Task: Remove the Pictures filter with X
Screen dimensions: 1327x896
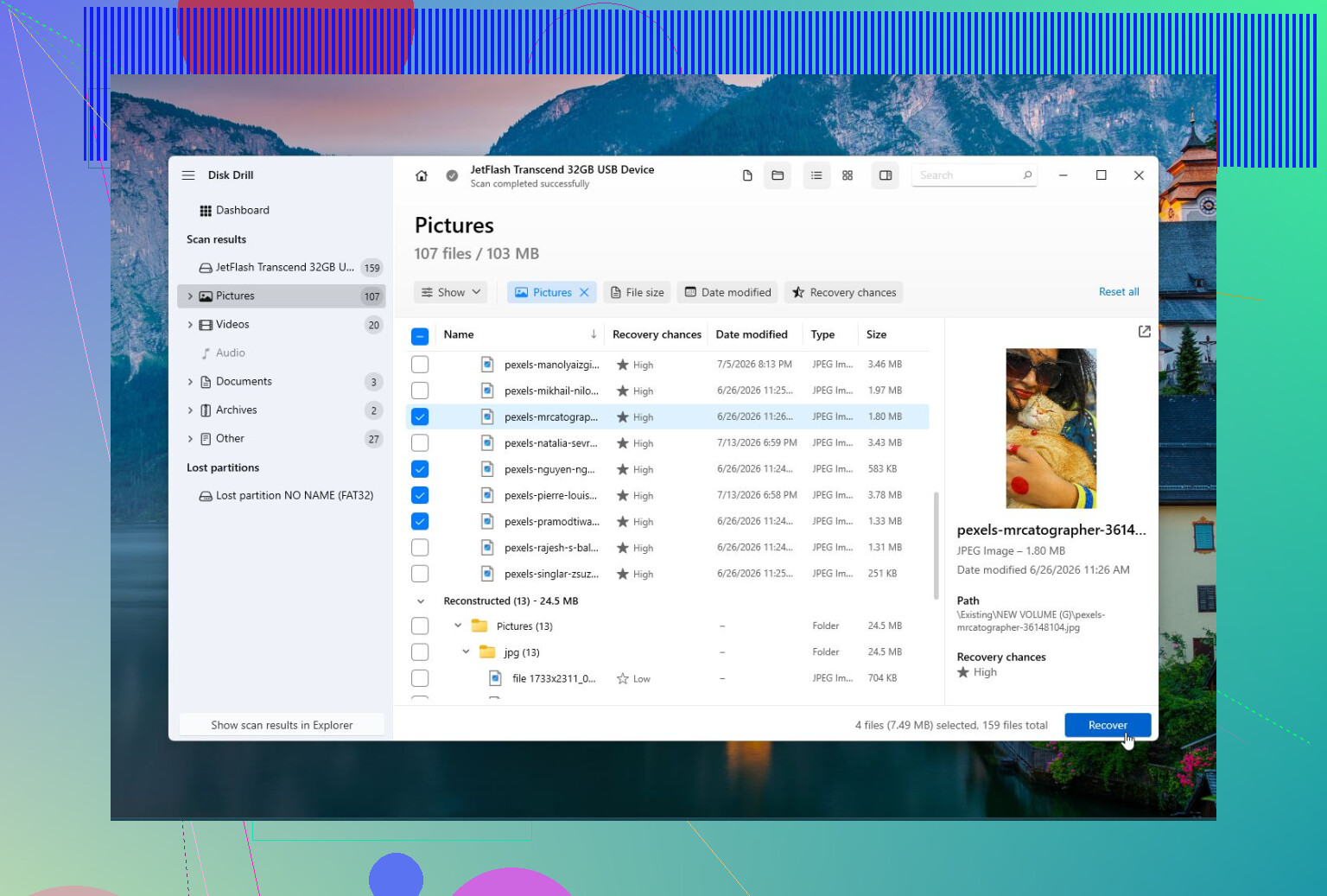Action: tap(585, 293)
